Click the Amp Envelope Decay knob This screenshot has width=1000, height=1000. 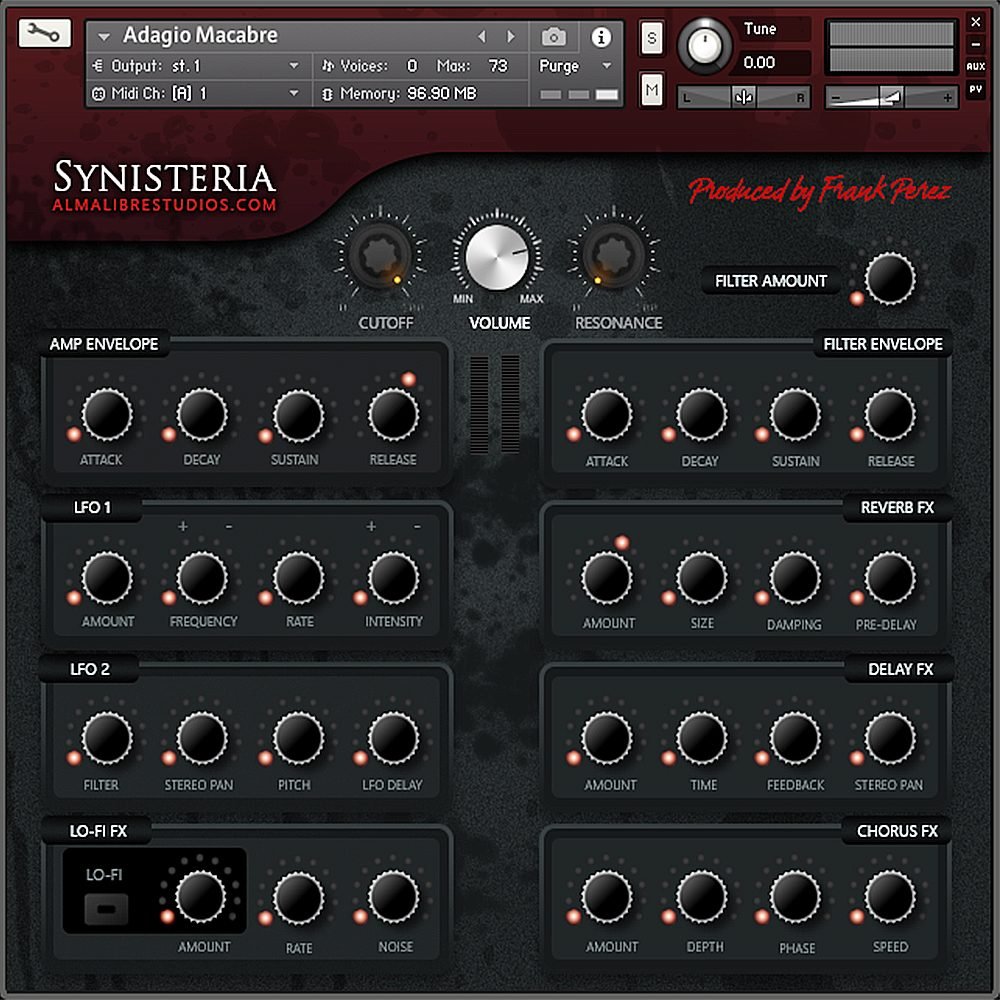(x=202, y=415)
